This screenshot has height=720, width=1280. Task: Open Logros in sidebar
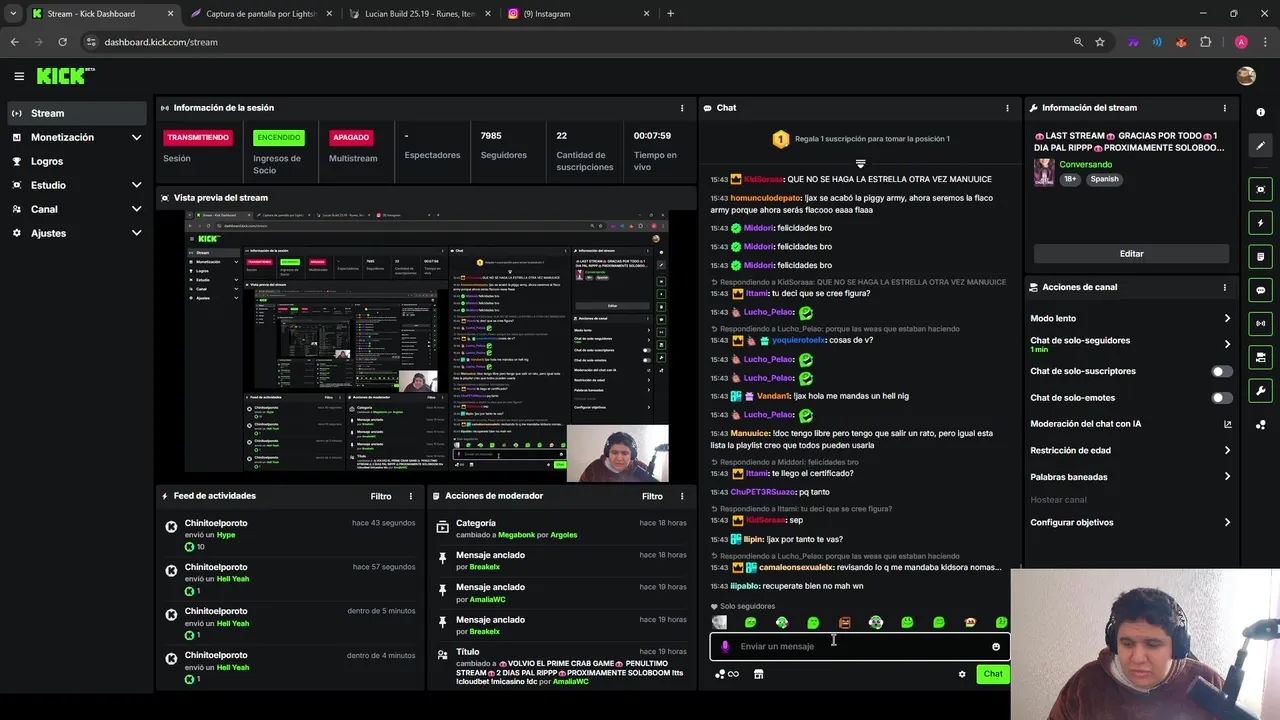78,161
